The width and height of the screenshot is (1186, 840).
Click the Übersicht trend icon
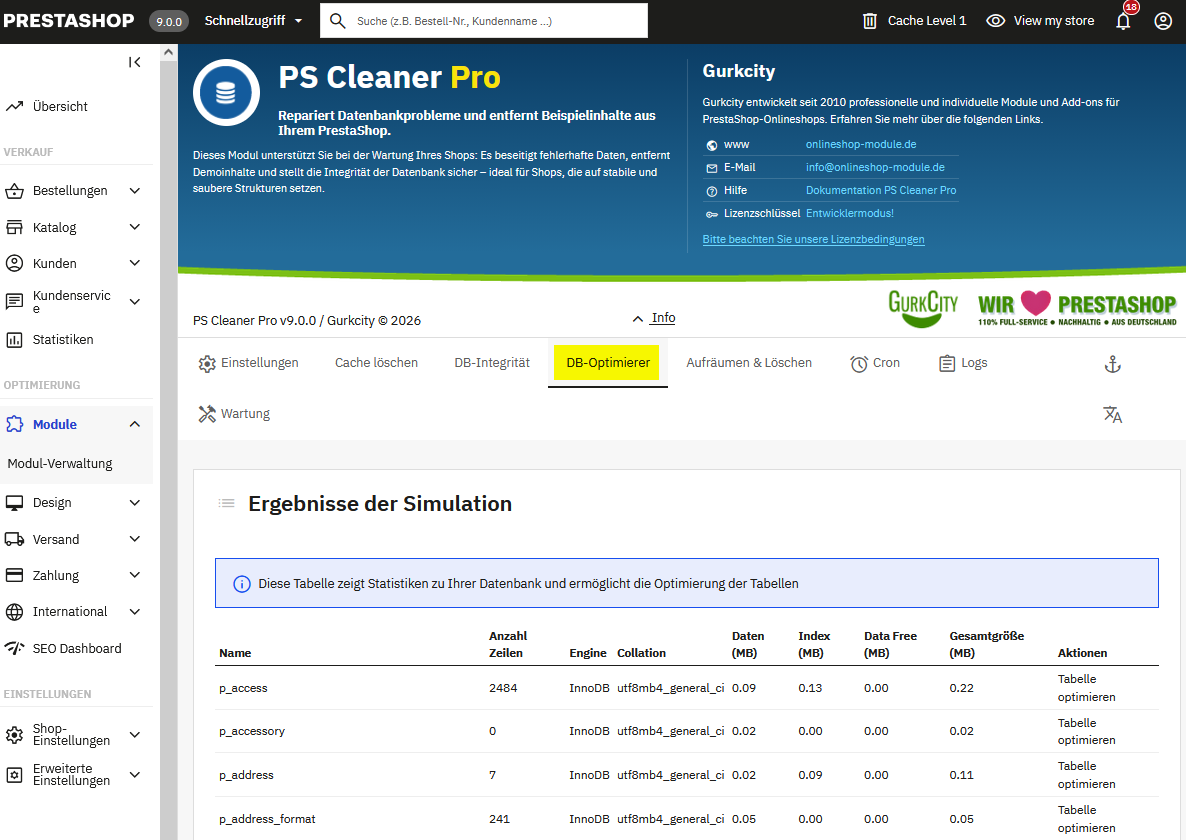[x=14, y=107]
